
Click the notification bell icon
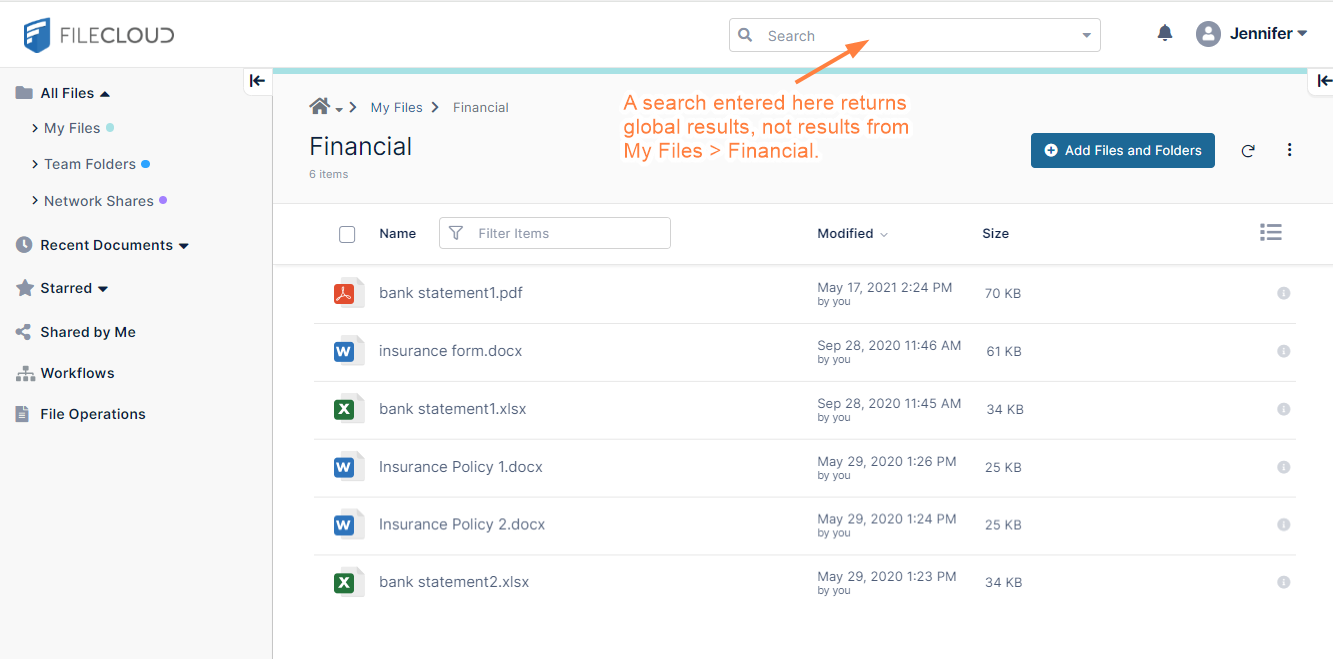(1164, 34)
